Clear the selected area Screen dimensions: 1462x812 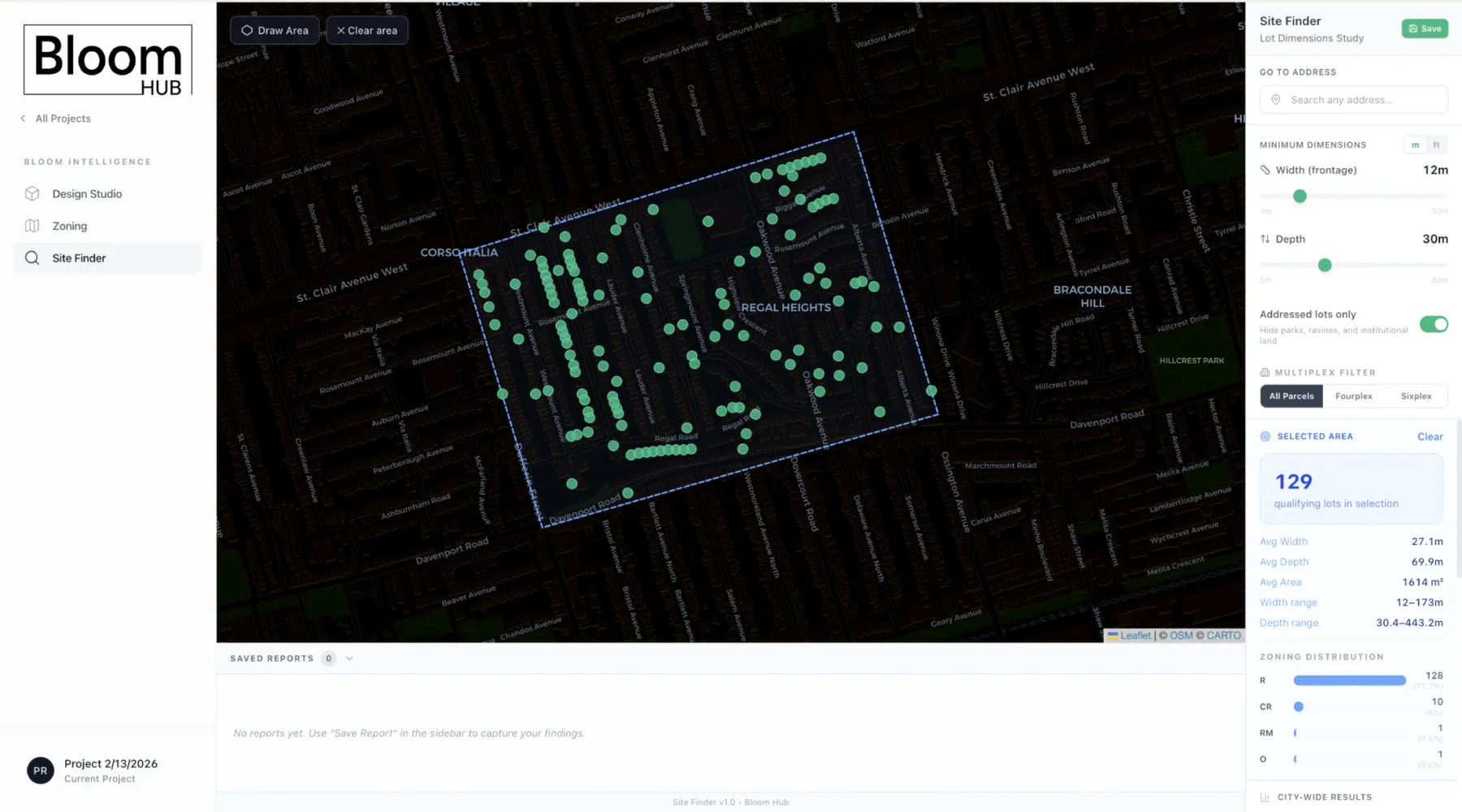(1430, 436)
